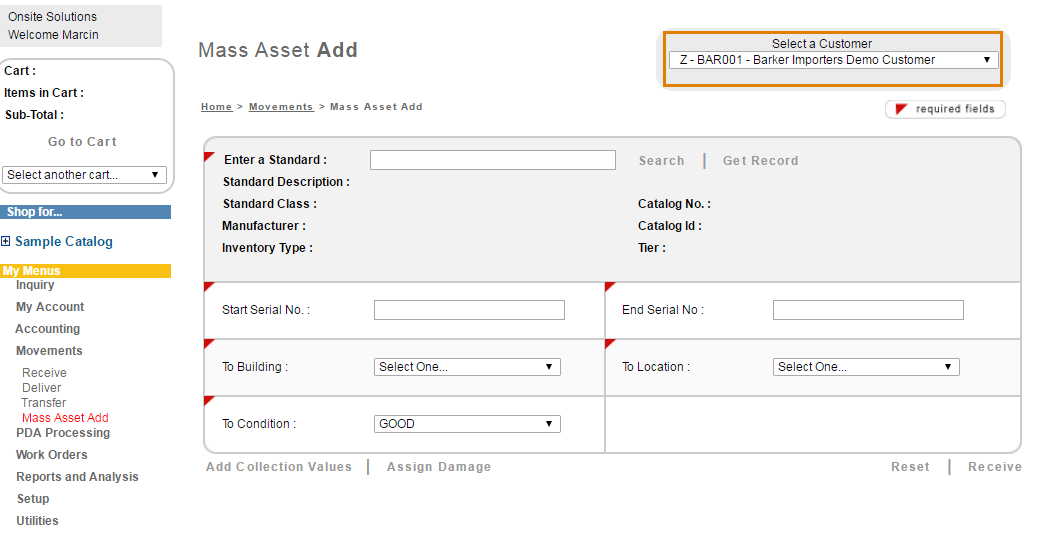Image resolution: width=1061 pixels, height=539 pixels.
Task: Click the Start Serial No. input field
Action: tap(469, 310)
